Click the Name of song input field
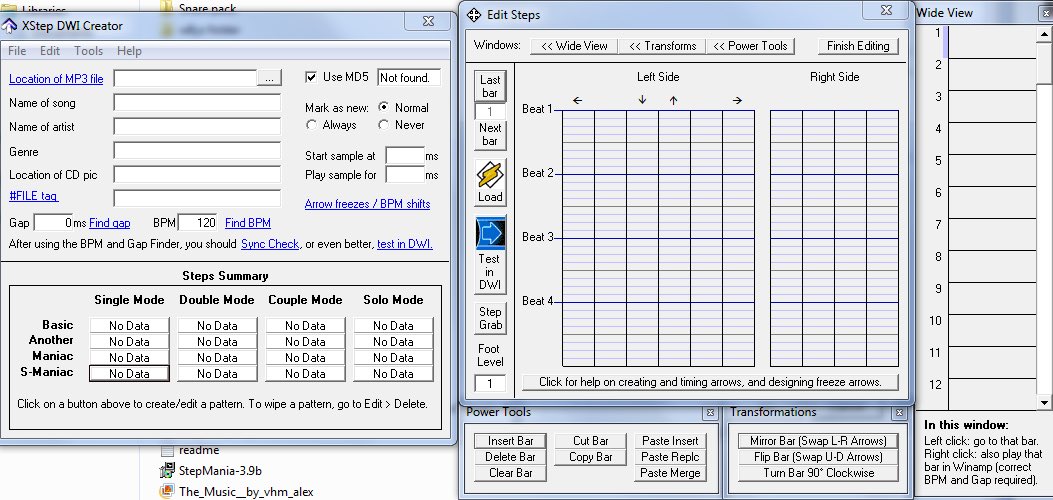The width and height of the screenshot is (1053, 500). tap(197, 103)
